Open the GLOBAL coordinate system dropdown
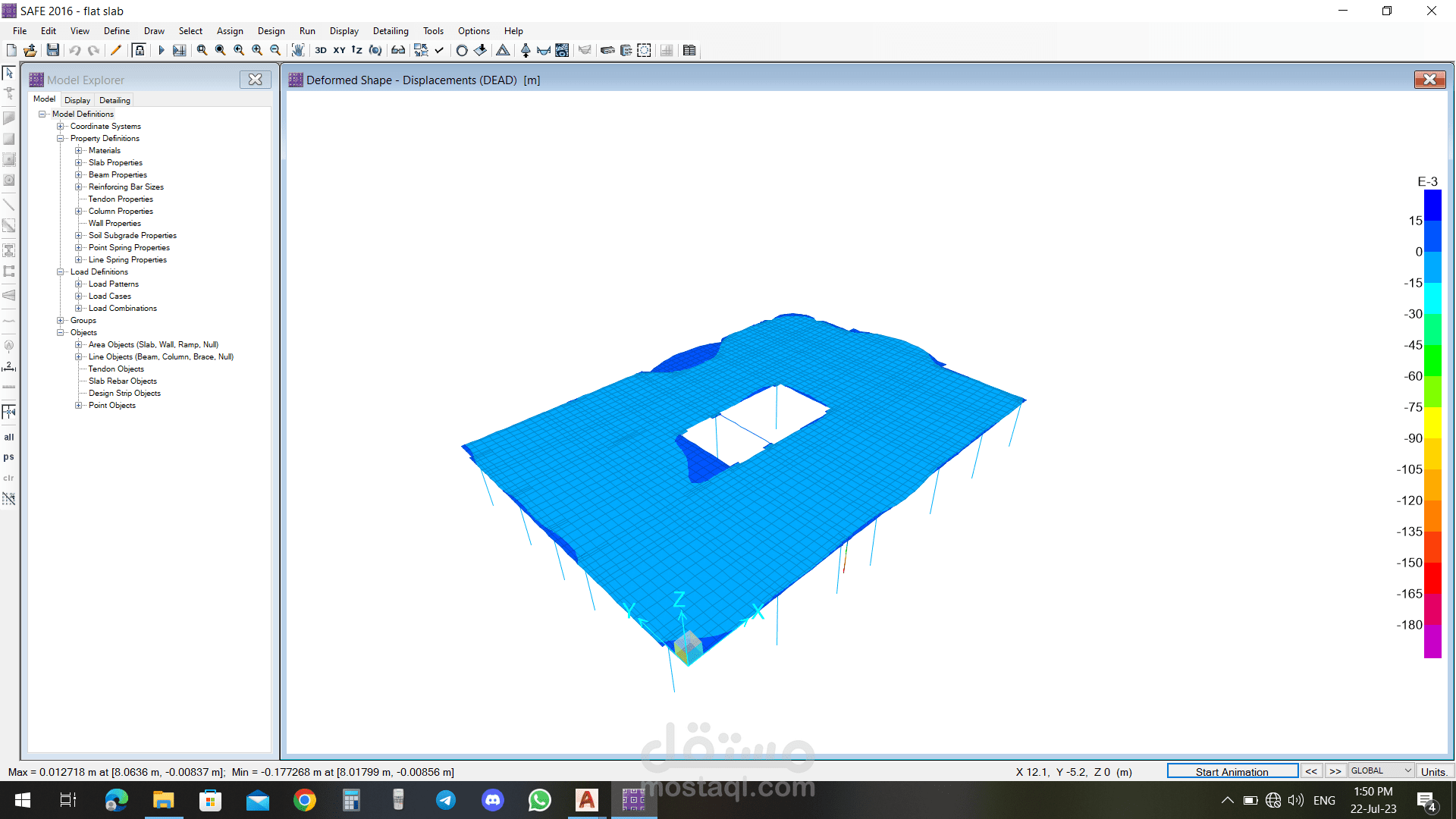This screenshot has height=819, width=1456. (x=1382, y=771)
